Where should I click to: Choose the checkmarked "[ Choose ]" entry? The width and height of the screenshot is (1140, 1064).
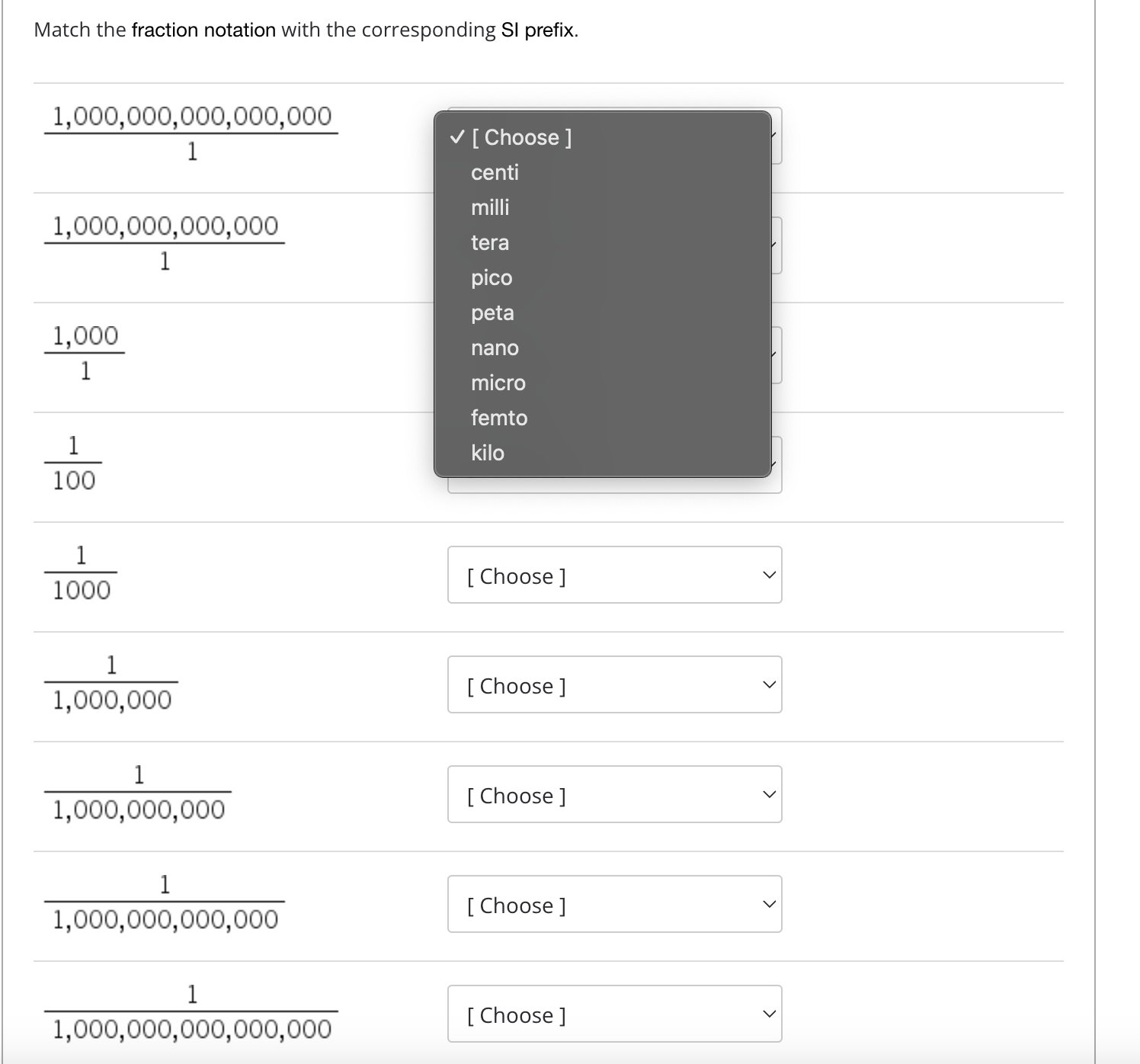click(x=522, y=137)
